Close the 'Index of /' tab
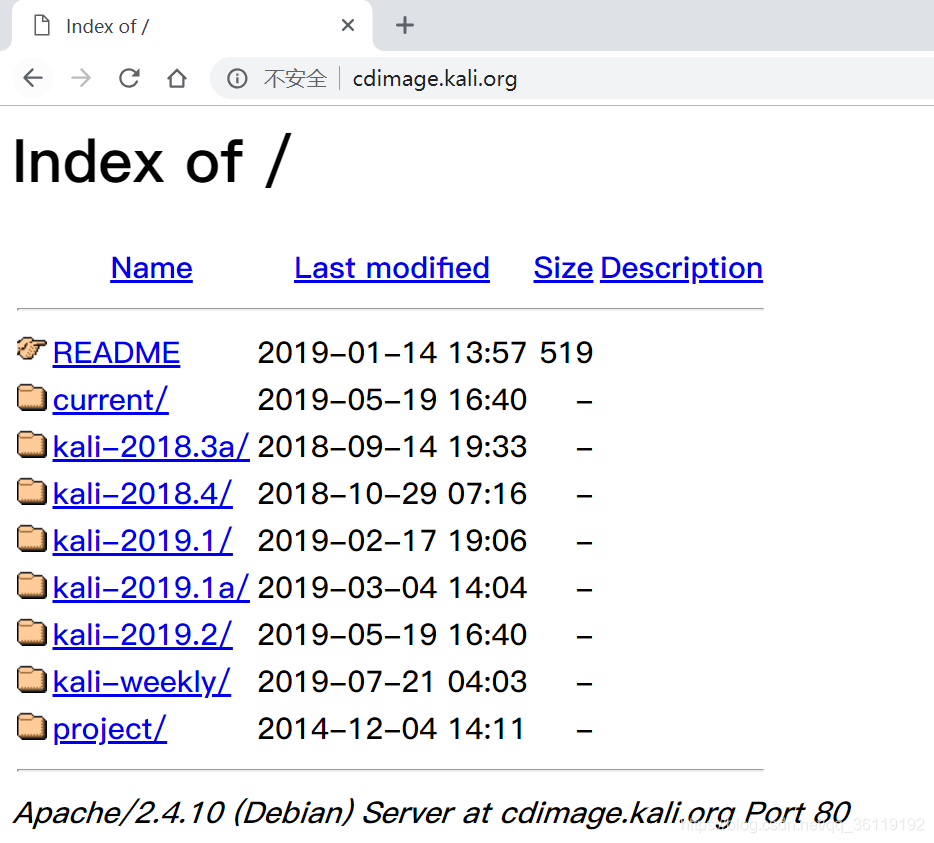 348,26
